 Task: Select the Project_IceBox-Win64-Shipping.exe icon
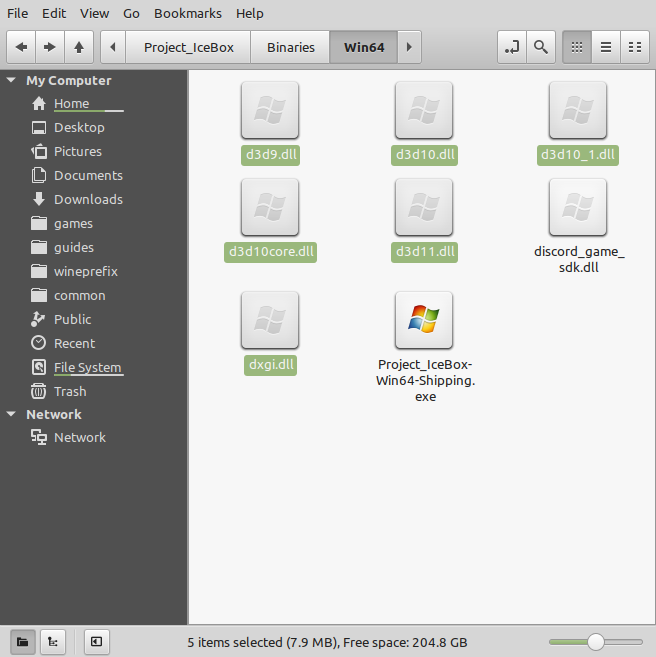tap(424, 320)
